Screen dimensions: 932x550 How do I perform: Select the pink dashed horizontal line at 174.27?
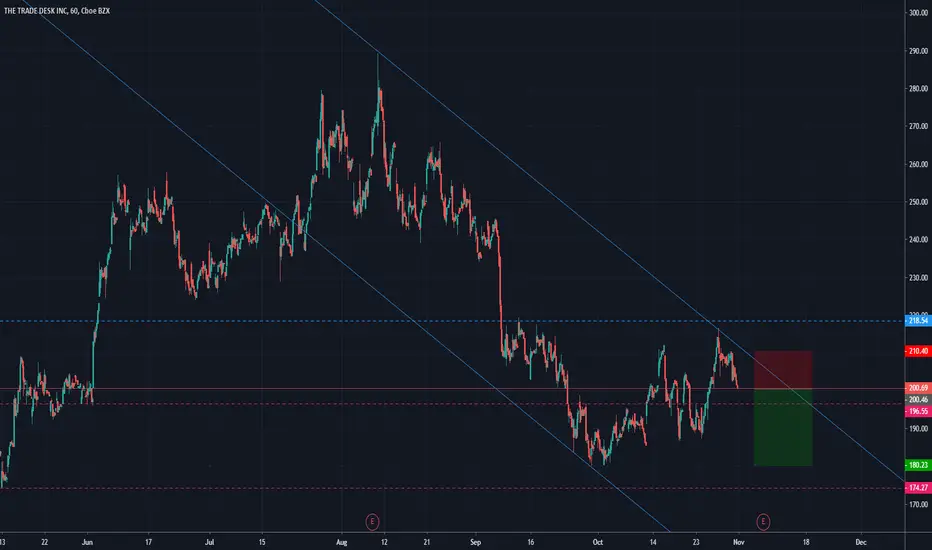pyautogui.click(x=452, y=488)
